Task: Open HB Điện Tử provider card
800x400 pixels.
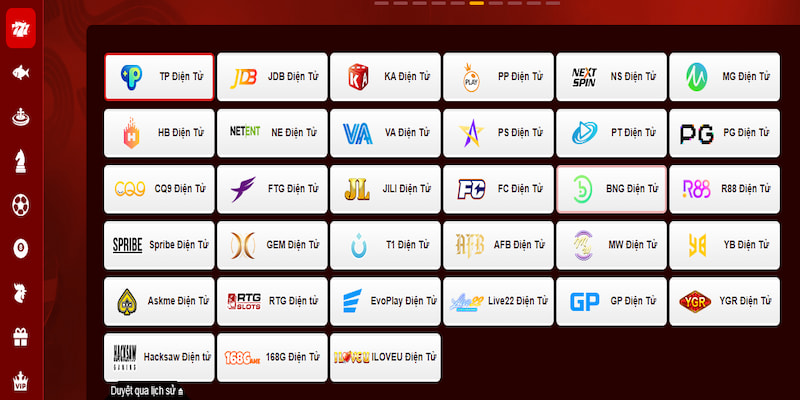Action: pos(159,133)
